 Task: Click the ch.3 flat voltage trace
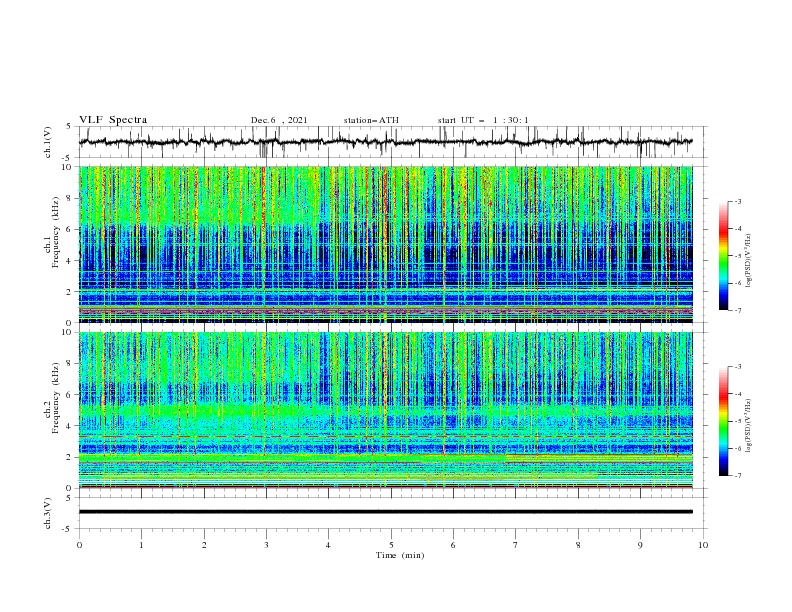coord(385,512)
